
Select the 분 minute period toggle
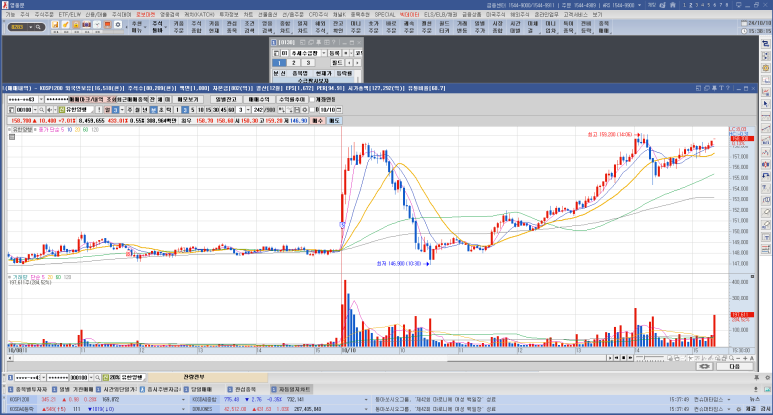click(x=153, y=110)
